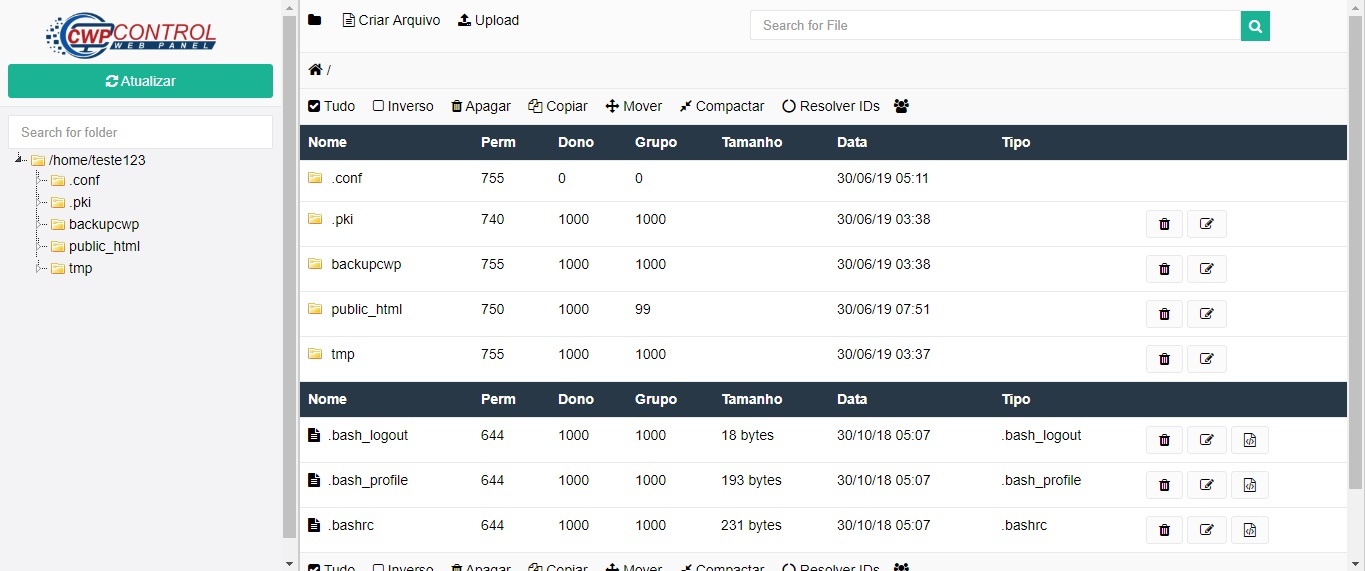Click rename/edit icon for tmp folder

1207,359
